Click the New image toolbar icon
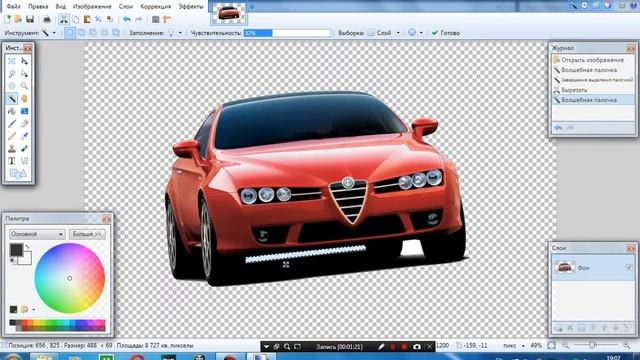This screenshot has height=360, width=640. tap(7, 19)
